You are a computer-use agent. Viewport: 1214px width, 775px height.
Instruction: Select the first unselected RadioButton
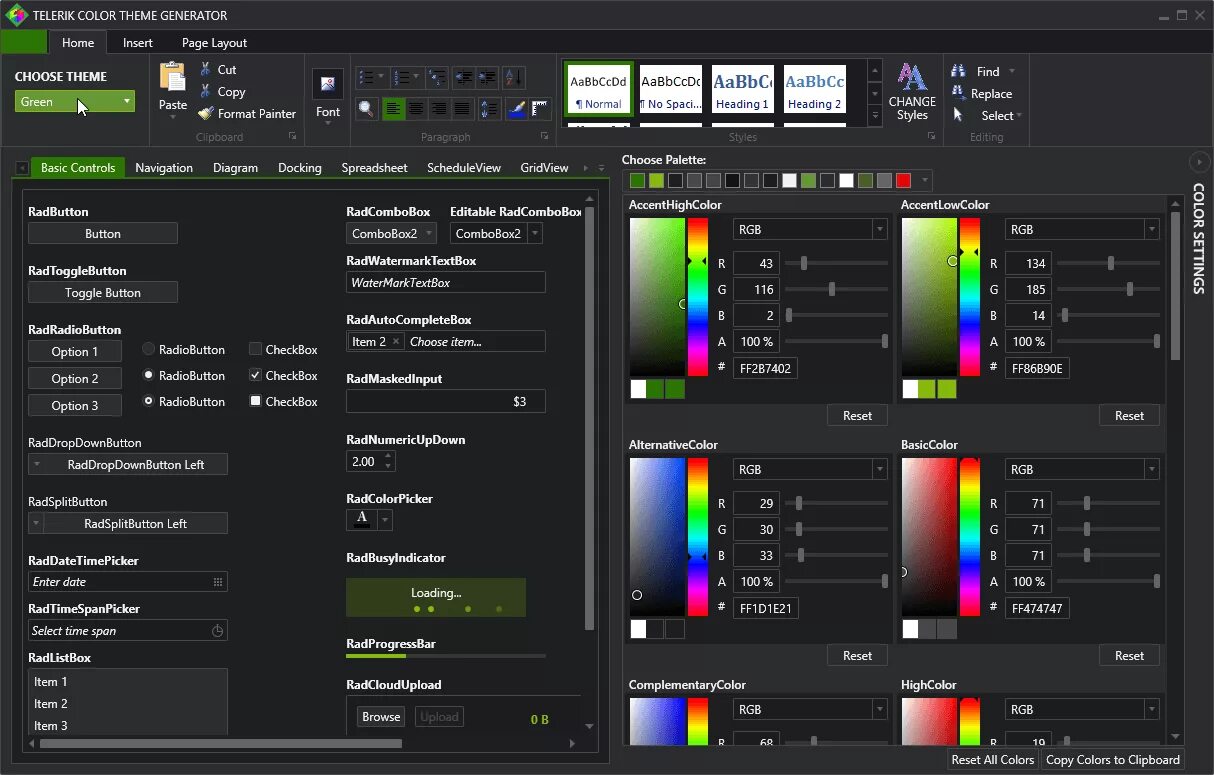click(148, 349)
